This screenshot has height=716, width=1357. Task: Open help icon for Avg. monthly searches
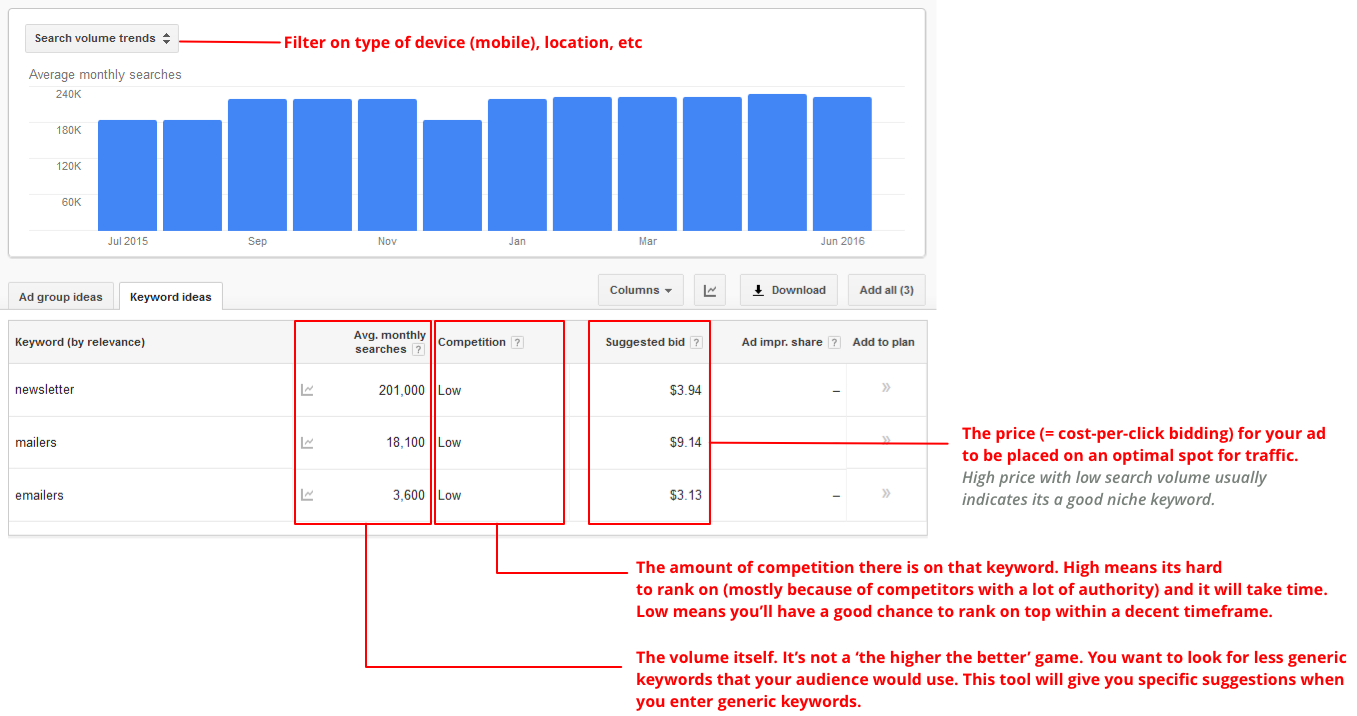pos(418,350)
